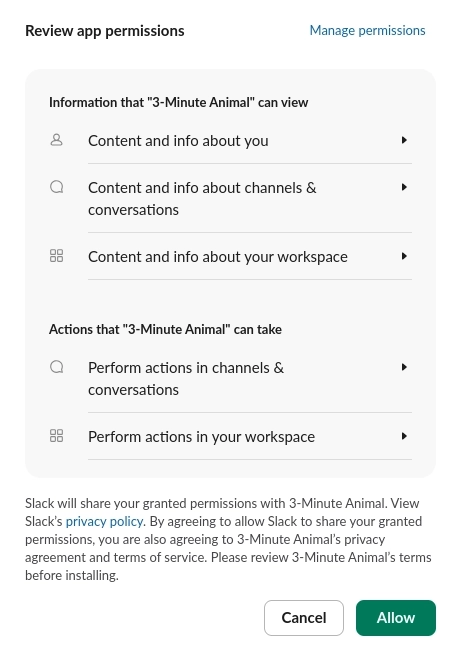This screenshot has height=659, width=457.
Task: Select 'Perform actions in channels & conversations' text
Action: 186,379
